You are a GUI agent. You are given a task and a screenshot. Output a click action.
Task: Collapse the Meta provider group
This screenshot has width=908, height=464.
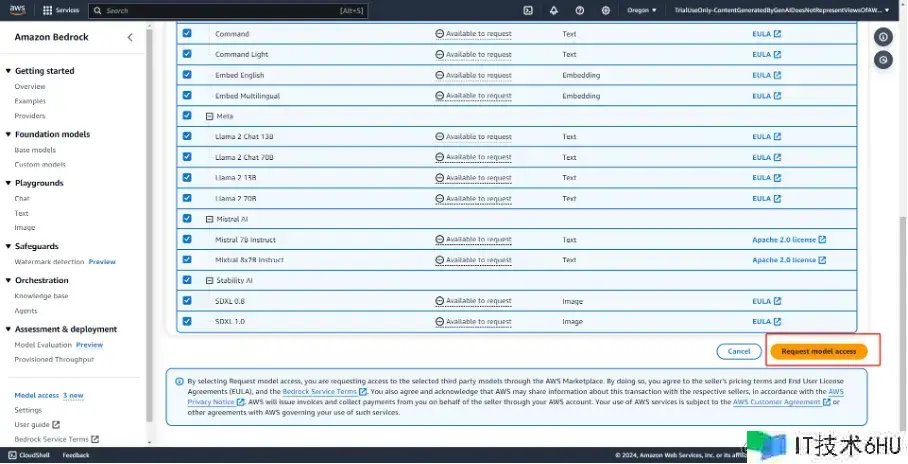click(209, 116)
